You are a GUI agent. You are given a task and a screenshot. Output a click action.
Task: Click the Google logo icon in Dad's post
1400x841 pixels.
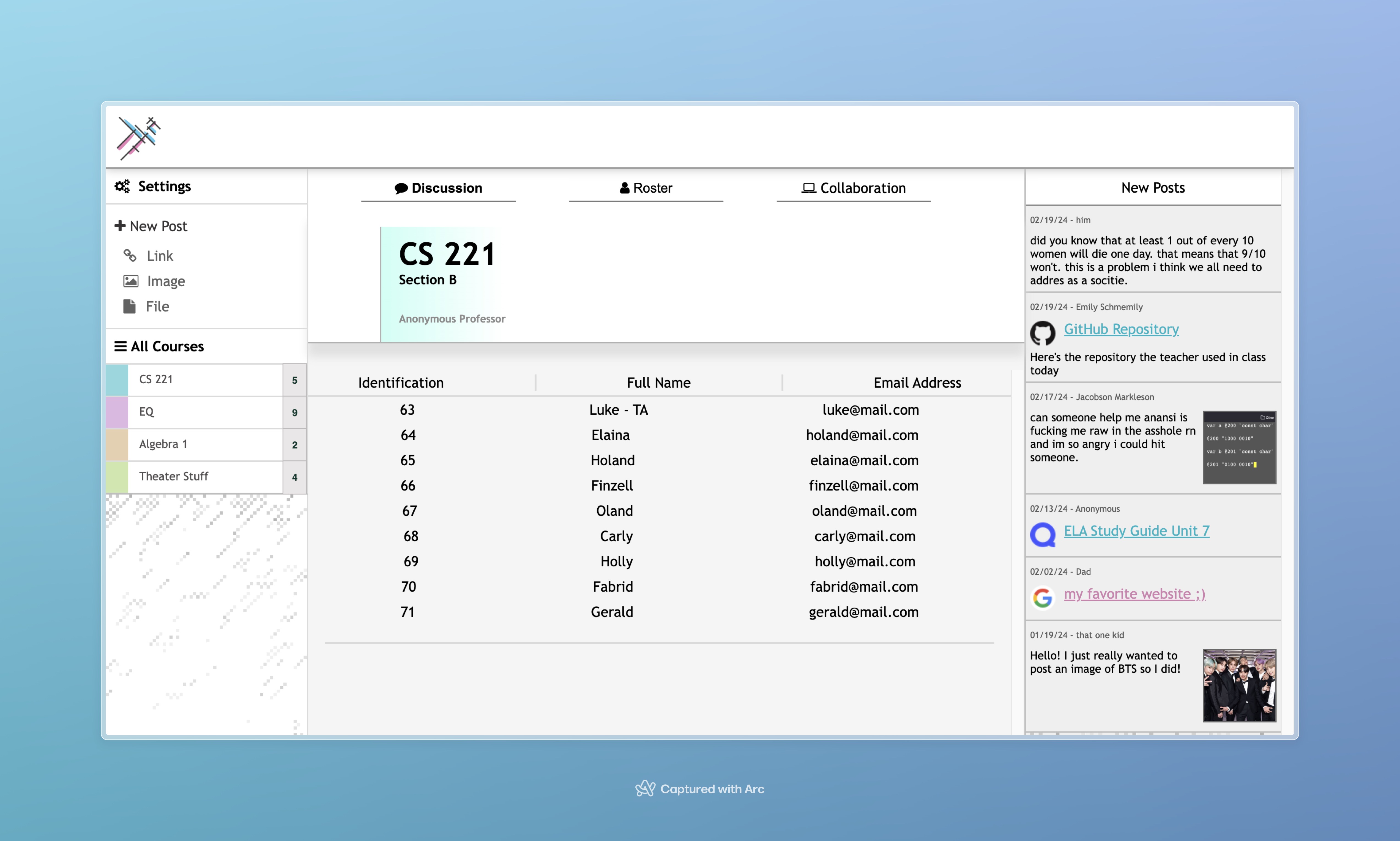[x=1043, y=597]
